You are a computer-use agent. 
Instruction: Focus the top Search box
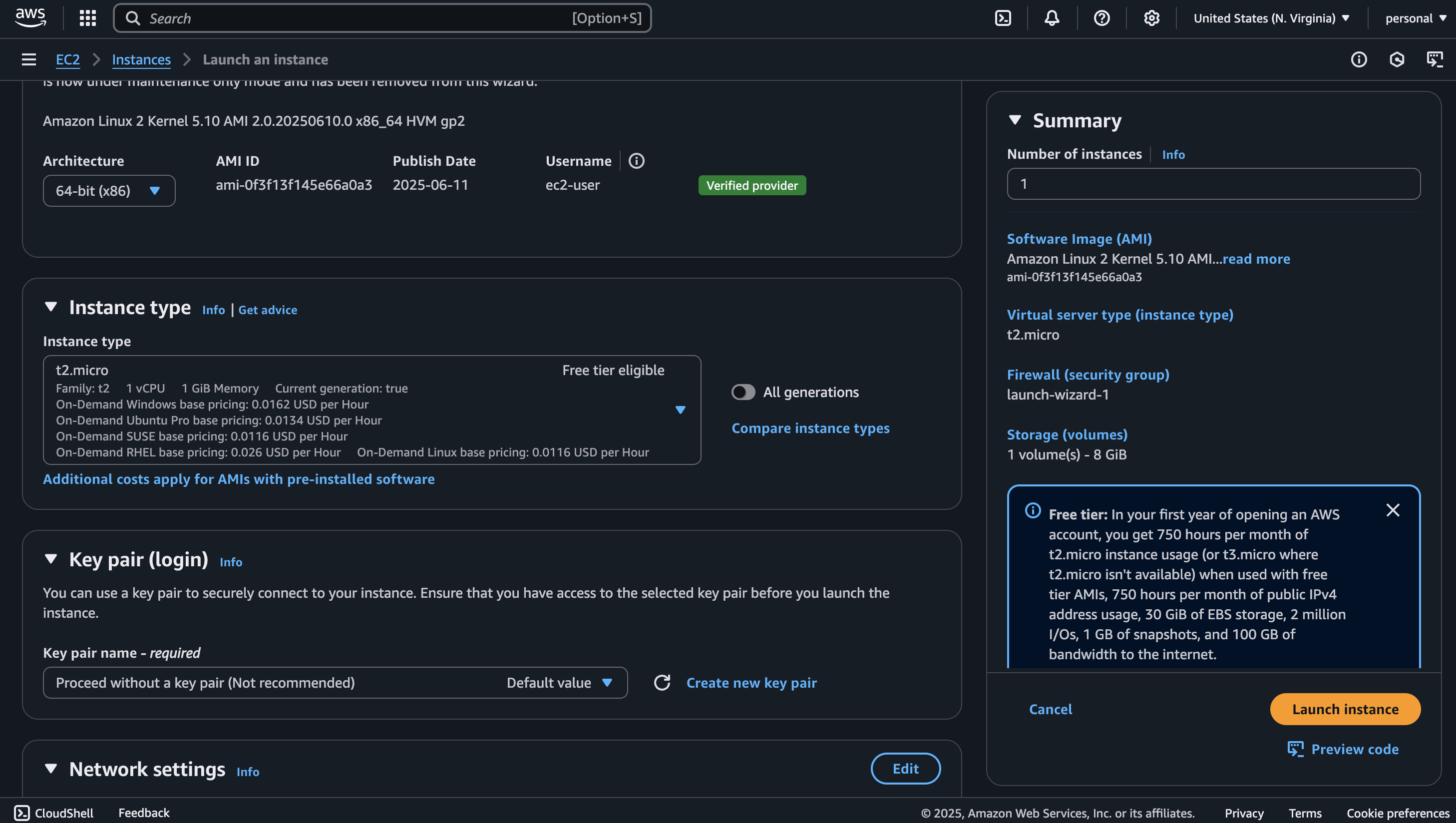click(x=382, y=18)
